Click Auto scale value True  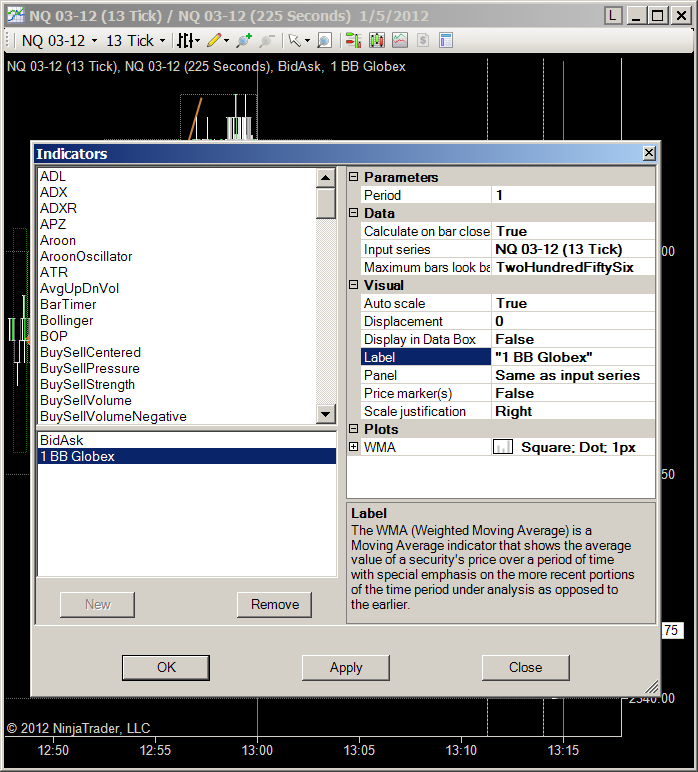(x=573, y=303)
